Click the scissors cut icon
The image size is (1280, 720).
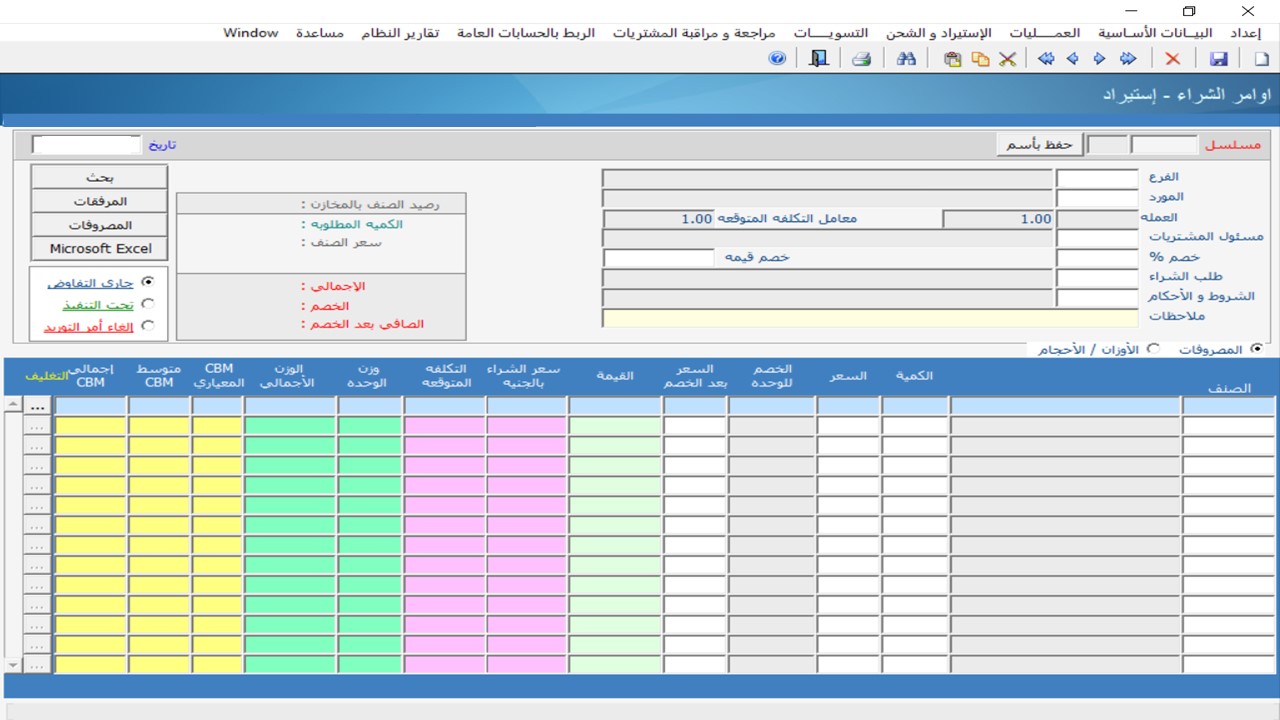click(1007, 59)
